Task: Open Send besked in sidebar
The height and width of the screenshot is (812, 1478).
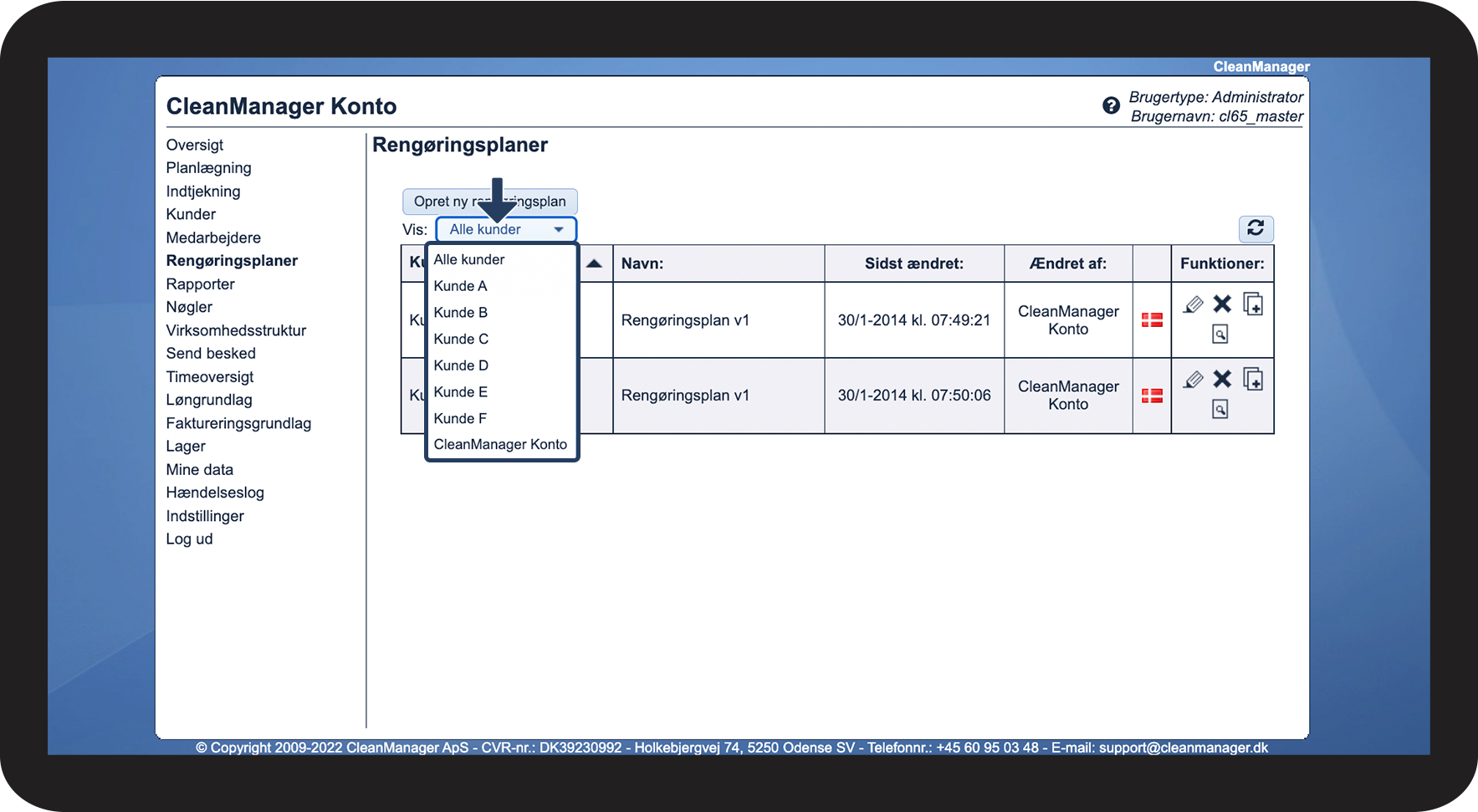Action: pos(211,354)
